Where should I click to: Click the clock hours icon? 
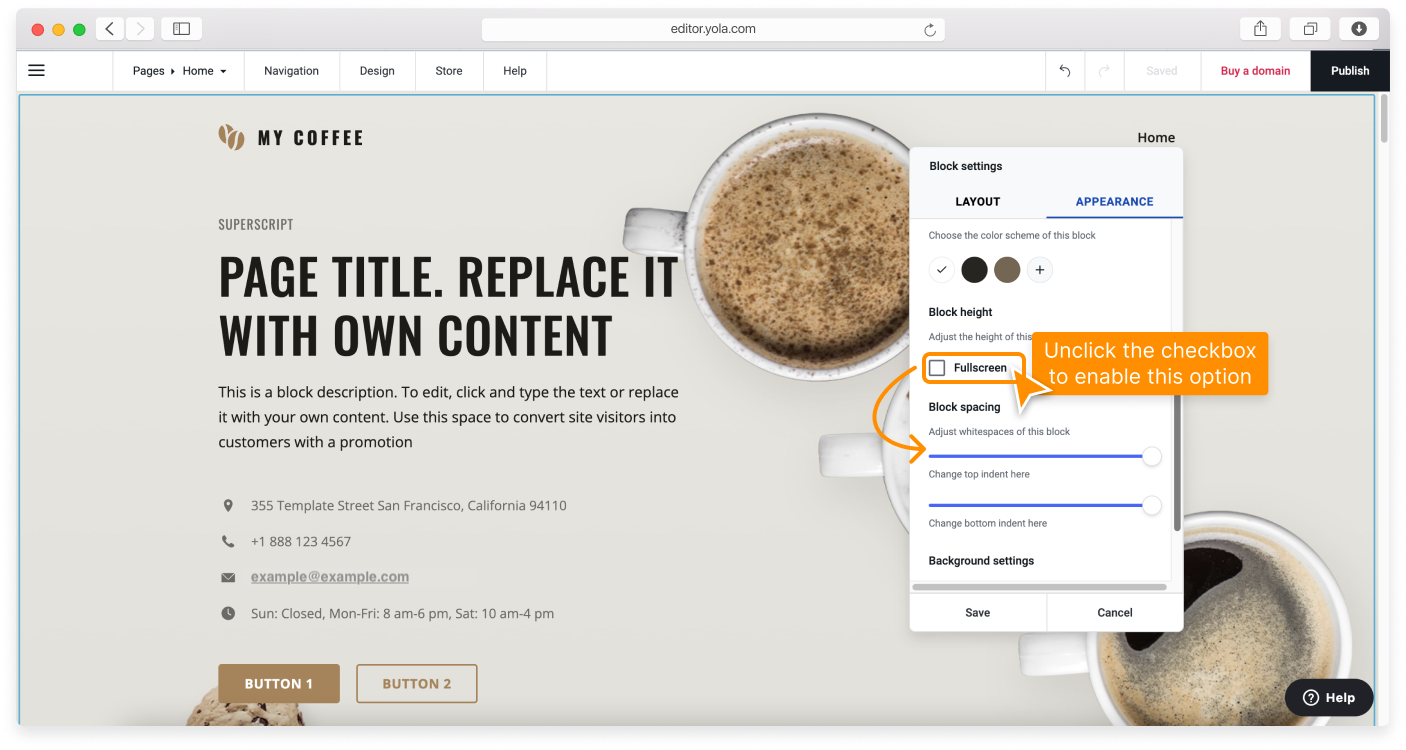(x=228, y=613)
